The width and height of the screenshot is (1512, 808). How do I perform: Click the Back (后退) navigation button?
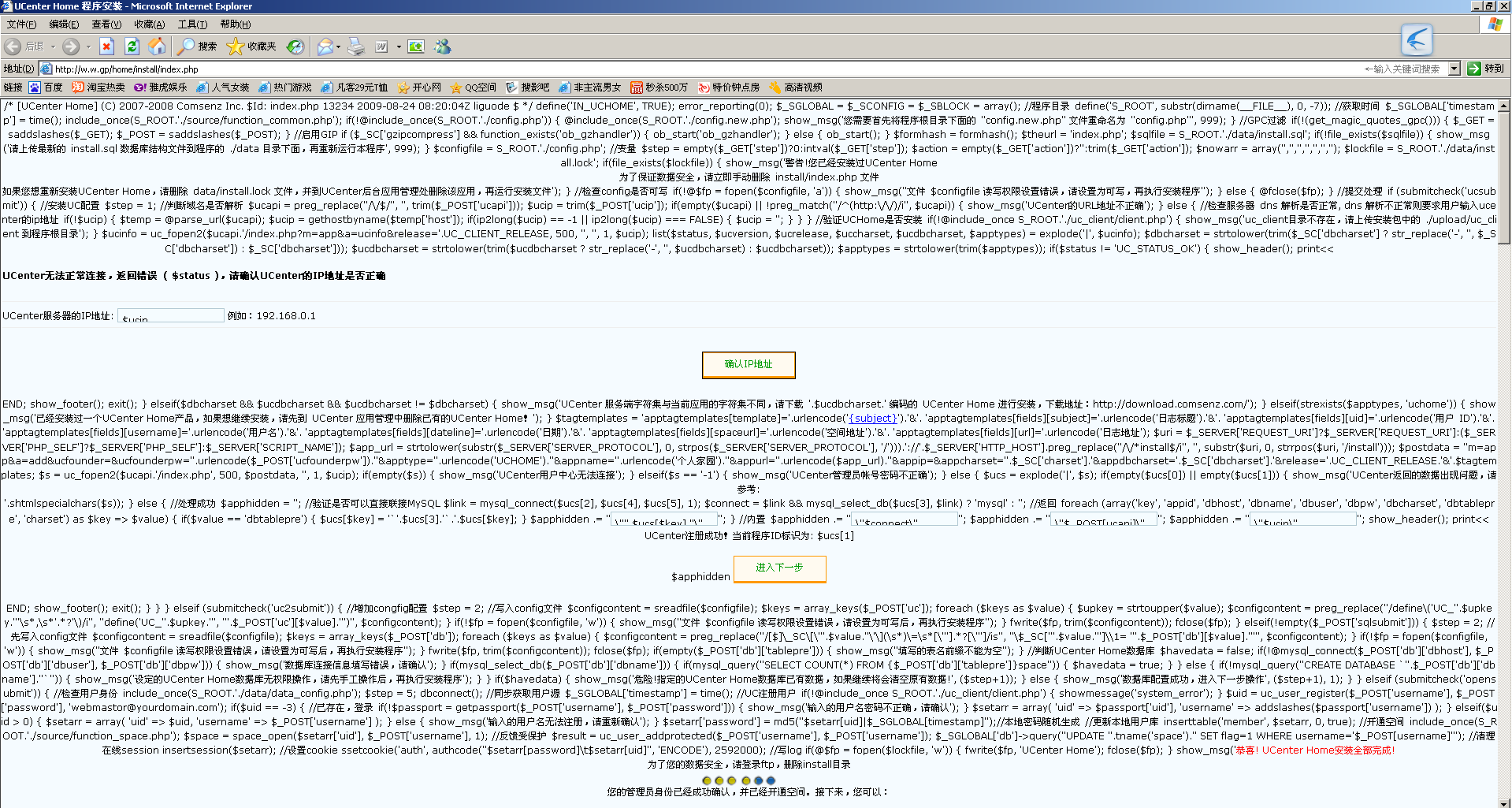pos(24,47)
